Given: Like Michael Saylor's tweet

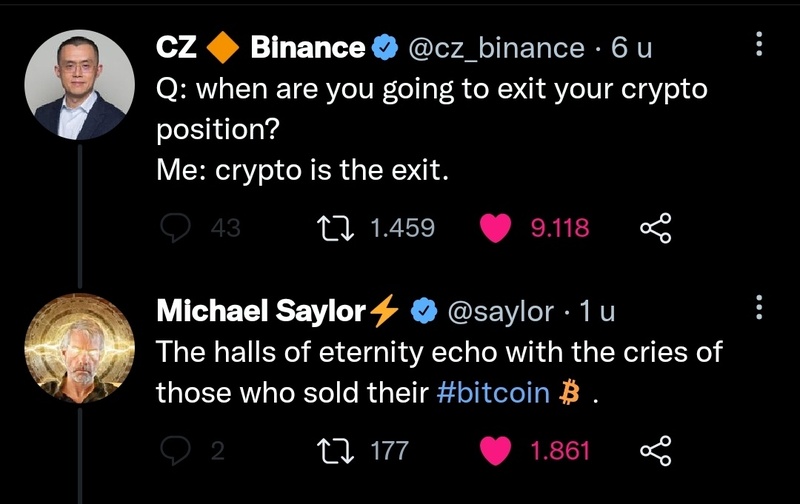Looking at the screenshot, I should coord(497,450).
